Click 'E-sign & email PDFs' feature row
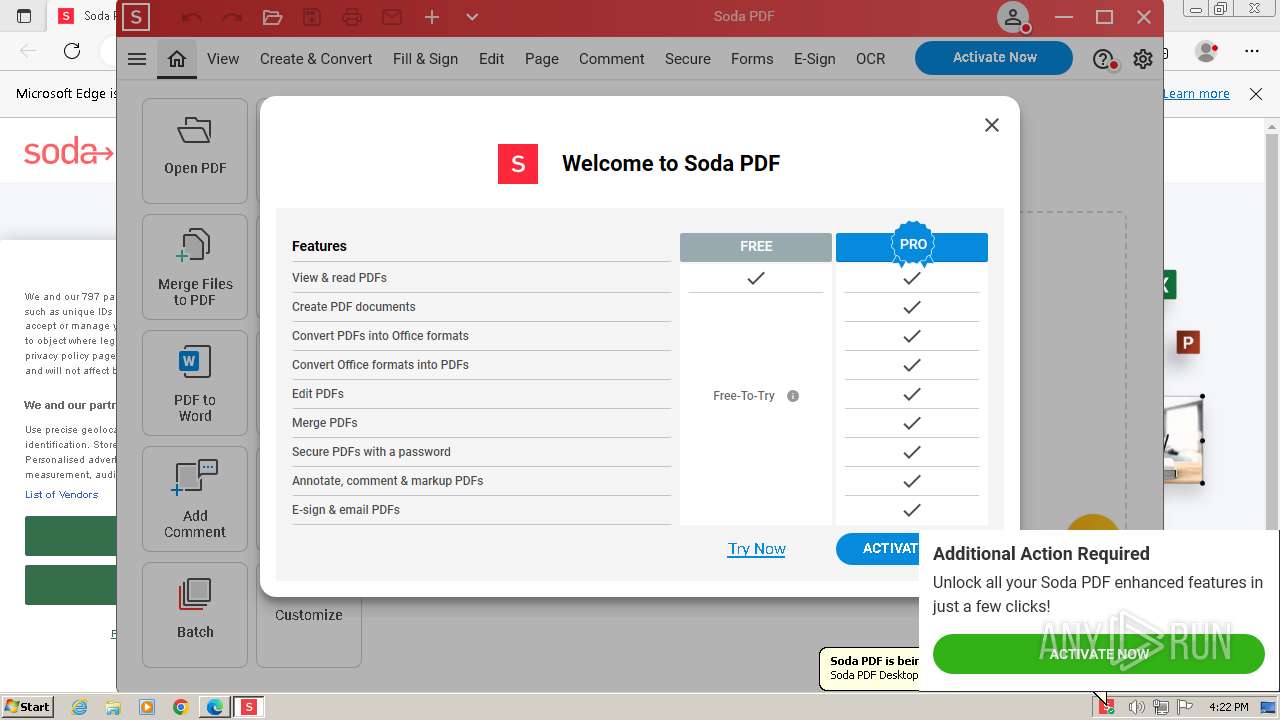The height and width of the screenshot is (720, 1280). click(x=481, y=510)
